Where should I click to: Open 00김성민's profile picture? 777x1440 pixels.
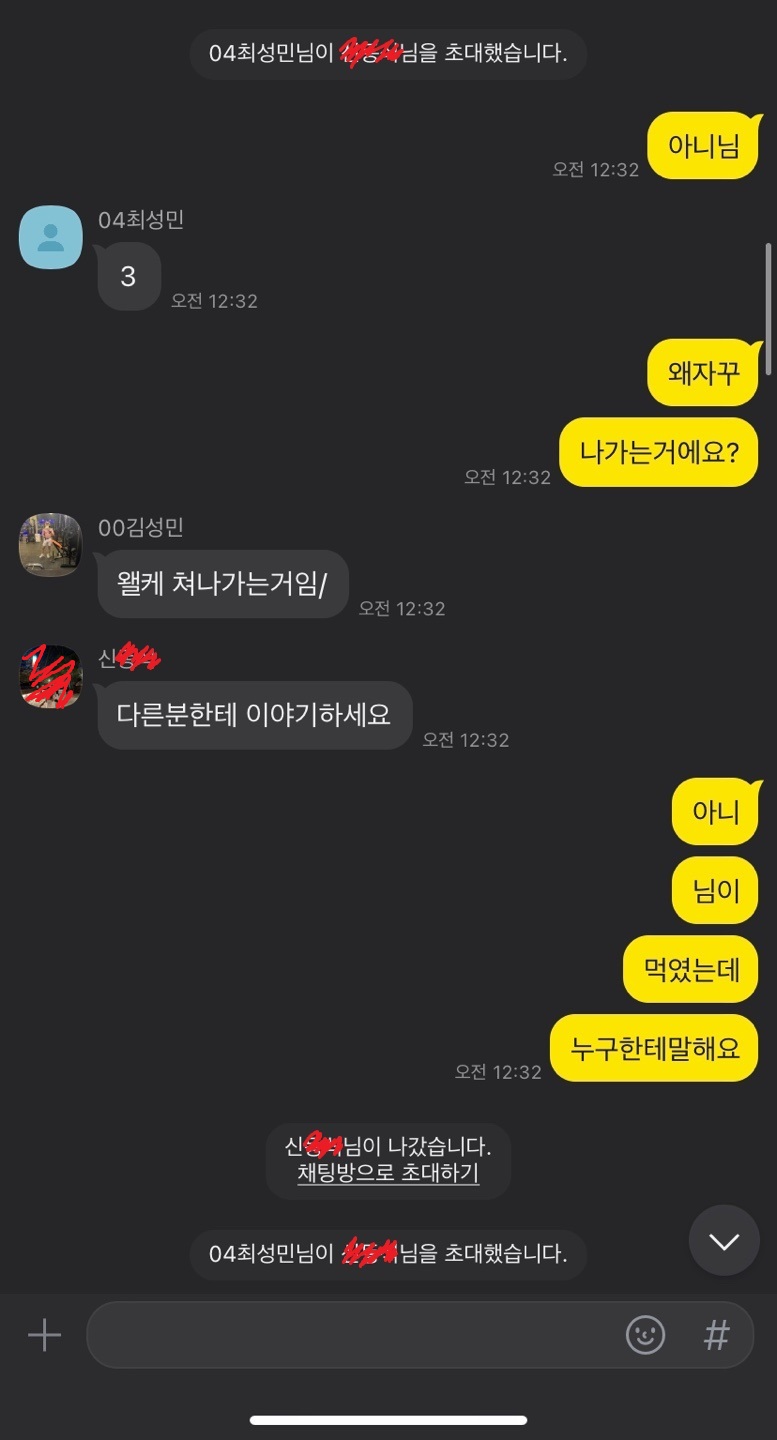tap(51, 545)
